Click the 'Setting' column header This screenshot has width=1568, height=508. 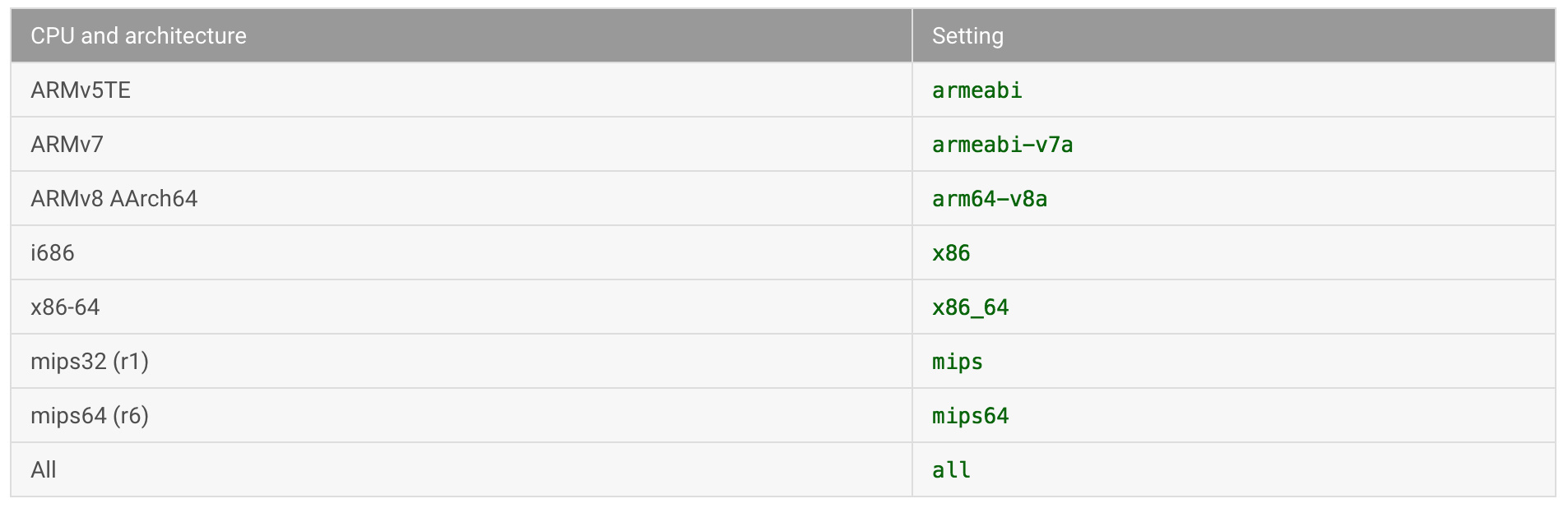pyautogui.click(x=967, y=36)
